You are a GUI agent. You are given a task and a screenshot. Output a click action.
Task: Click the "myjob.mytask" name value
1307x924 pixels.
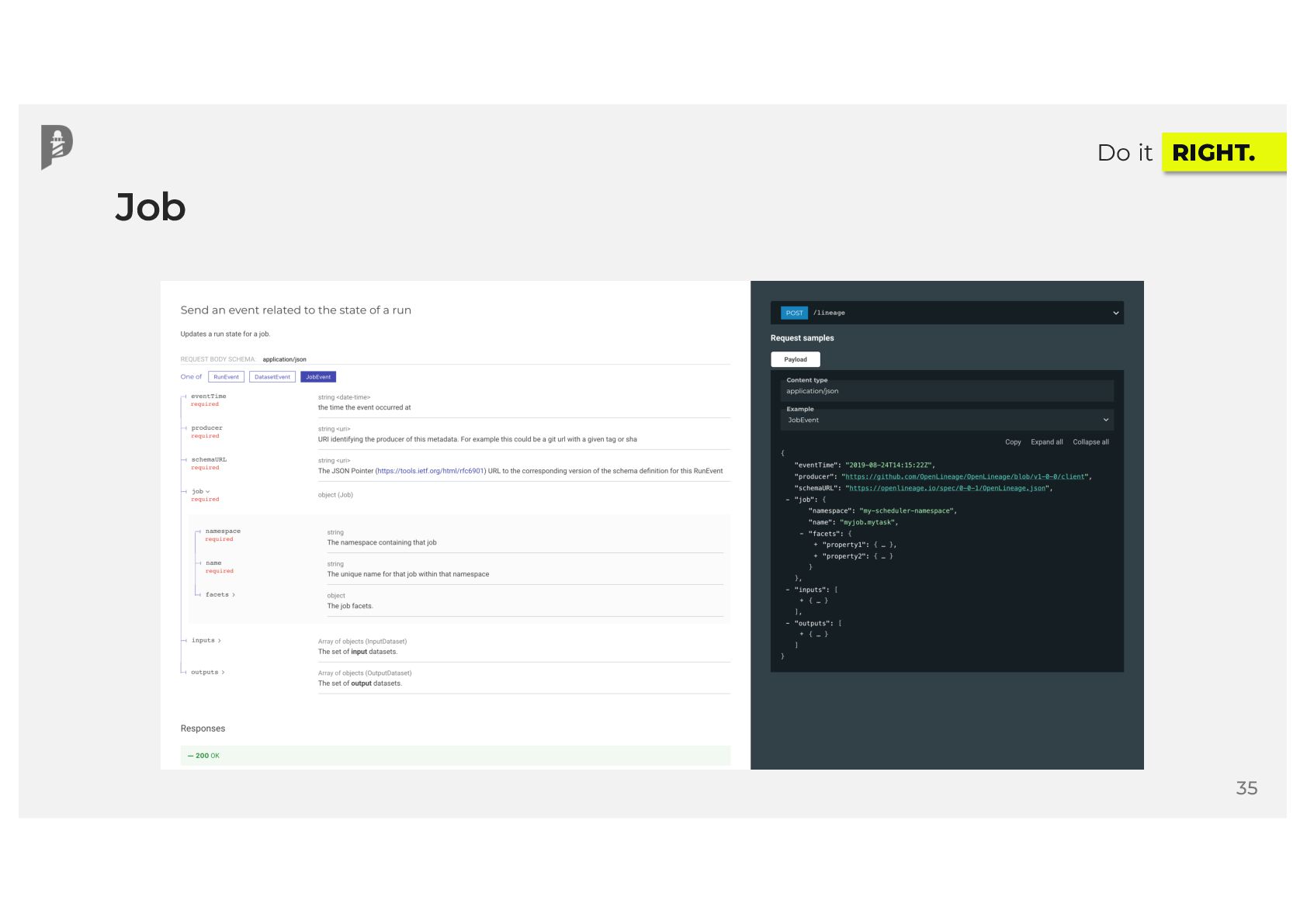868,523
